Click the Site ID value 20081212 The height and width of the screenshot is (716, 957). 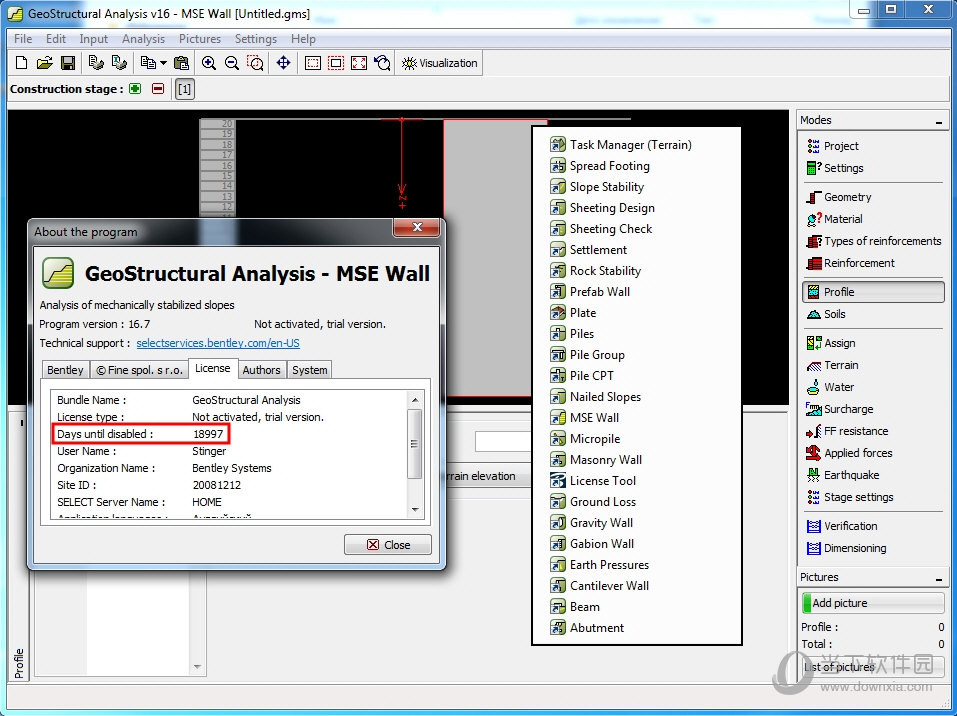(x=217, y=485)
